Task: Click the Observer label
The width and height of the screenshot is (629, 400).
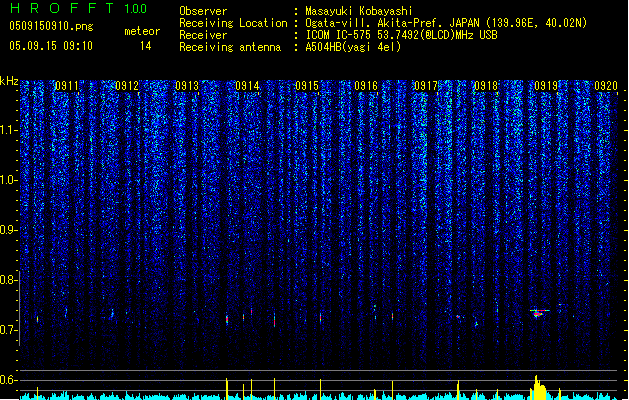Action: pos(203,11)
